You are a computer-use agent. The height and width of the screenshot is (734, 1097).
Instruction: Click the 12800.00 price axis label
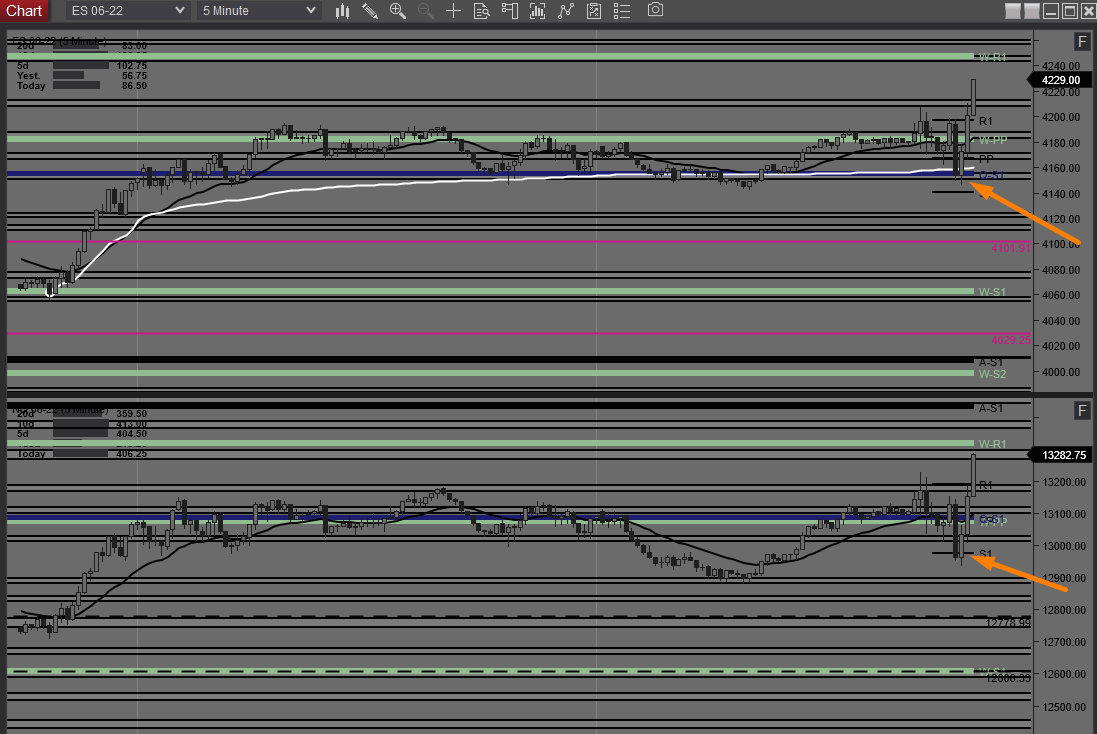coord(1063,610)
